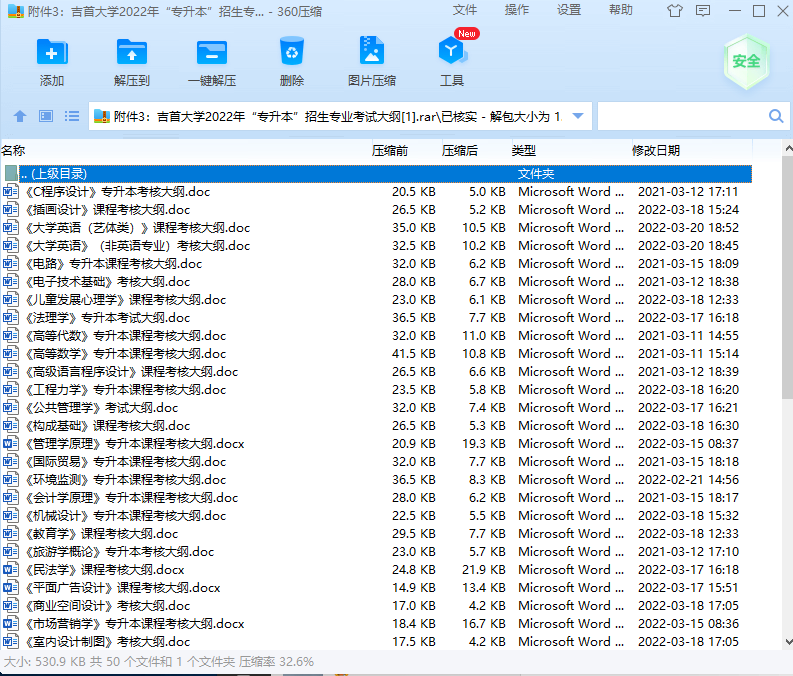
Task: Click the green 安全 security shield badge
Action: [746, 61]
